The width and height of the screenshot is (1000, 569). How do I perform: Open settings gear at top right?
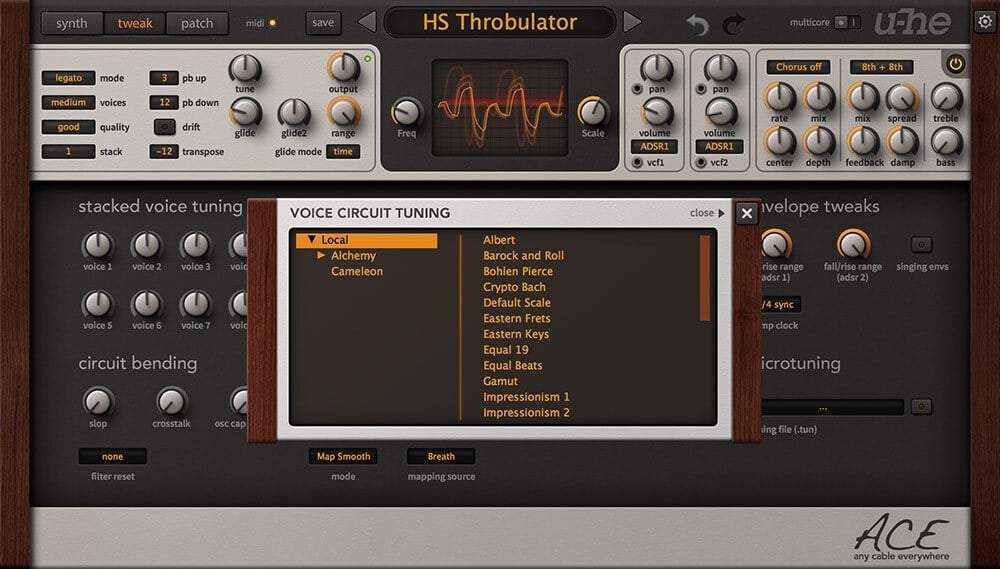point(985,22)
